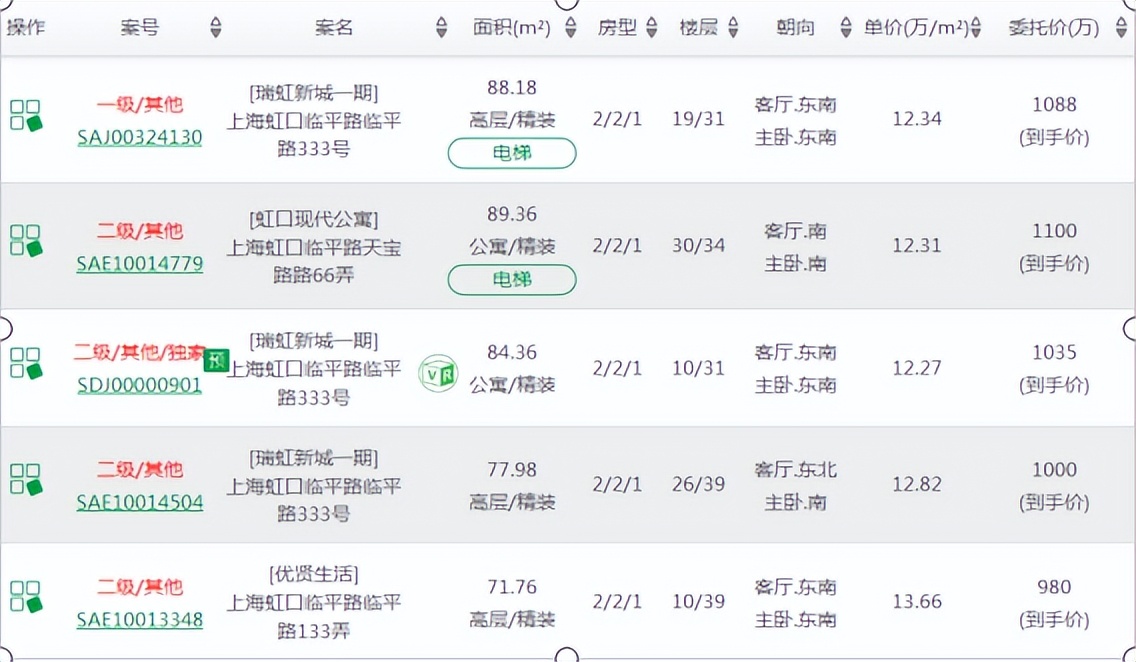Screen dimensions: 1136x662
Task: Click the sort chevron beside the 案号 header
Action: point(216,28)
